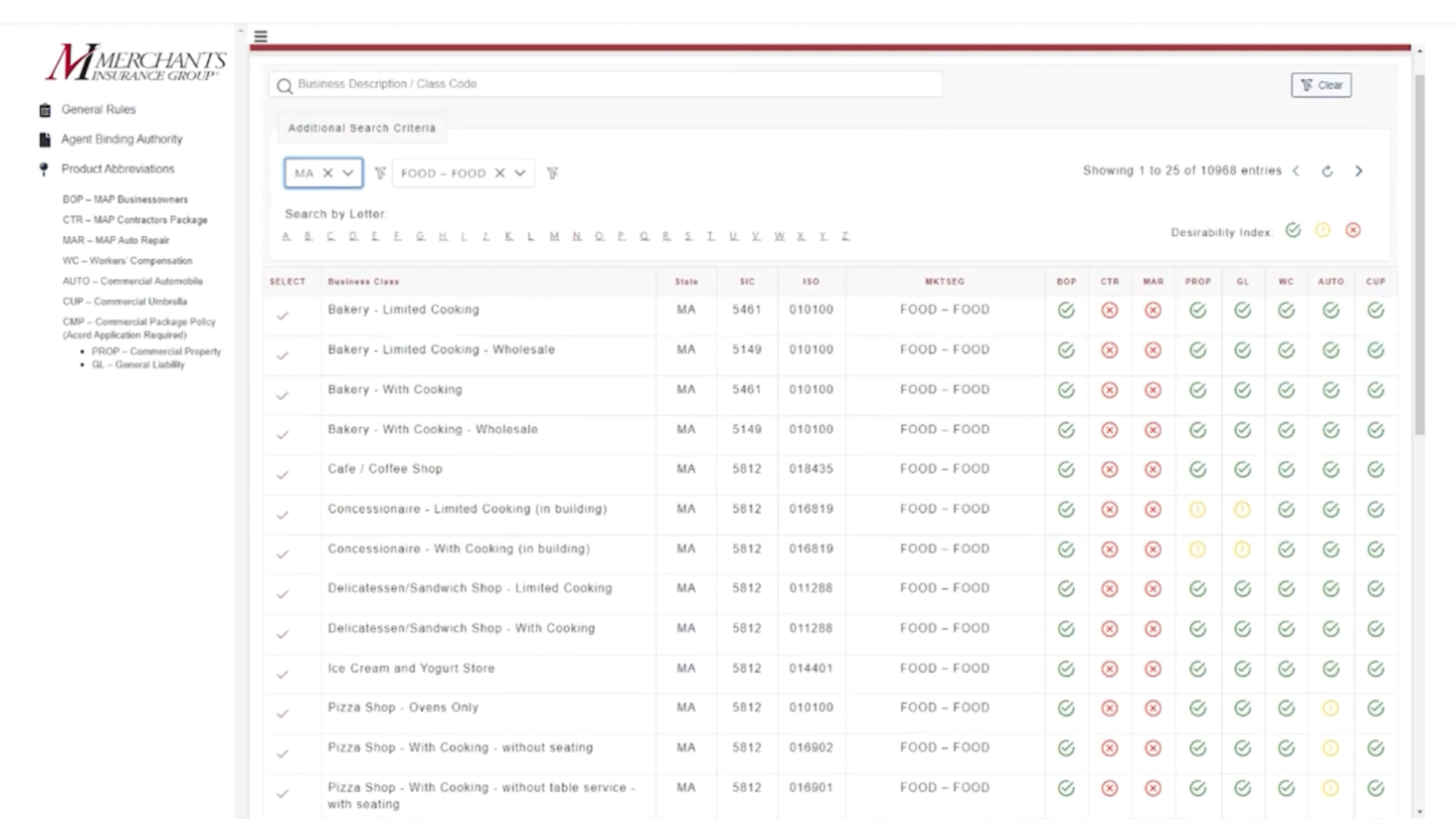
Task: Open General Rules from sidebar
Action: (98, 109)
